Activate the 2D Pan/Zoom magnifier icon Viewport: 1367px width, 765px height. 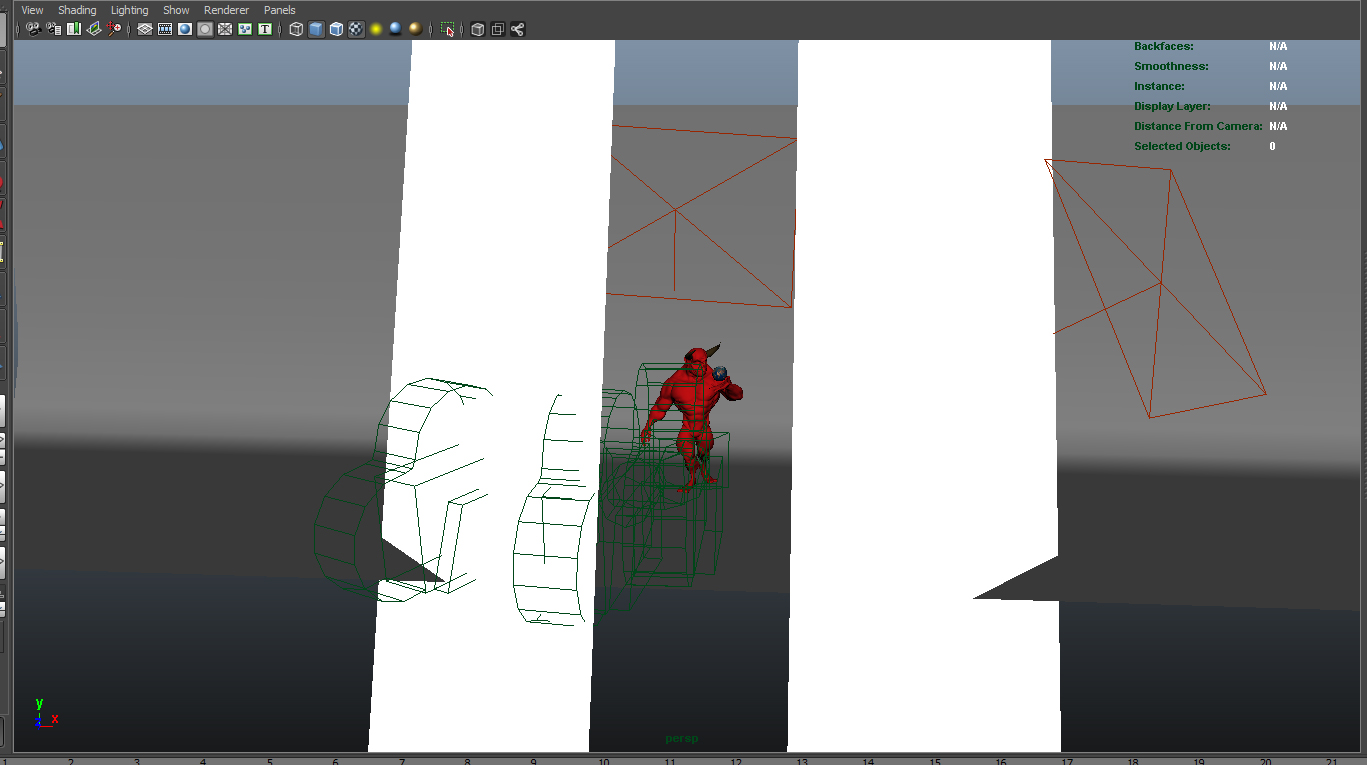point(114,29)
